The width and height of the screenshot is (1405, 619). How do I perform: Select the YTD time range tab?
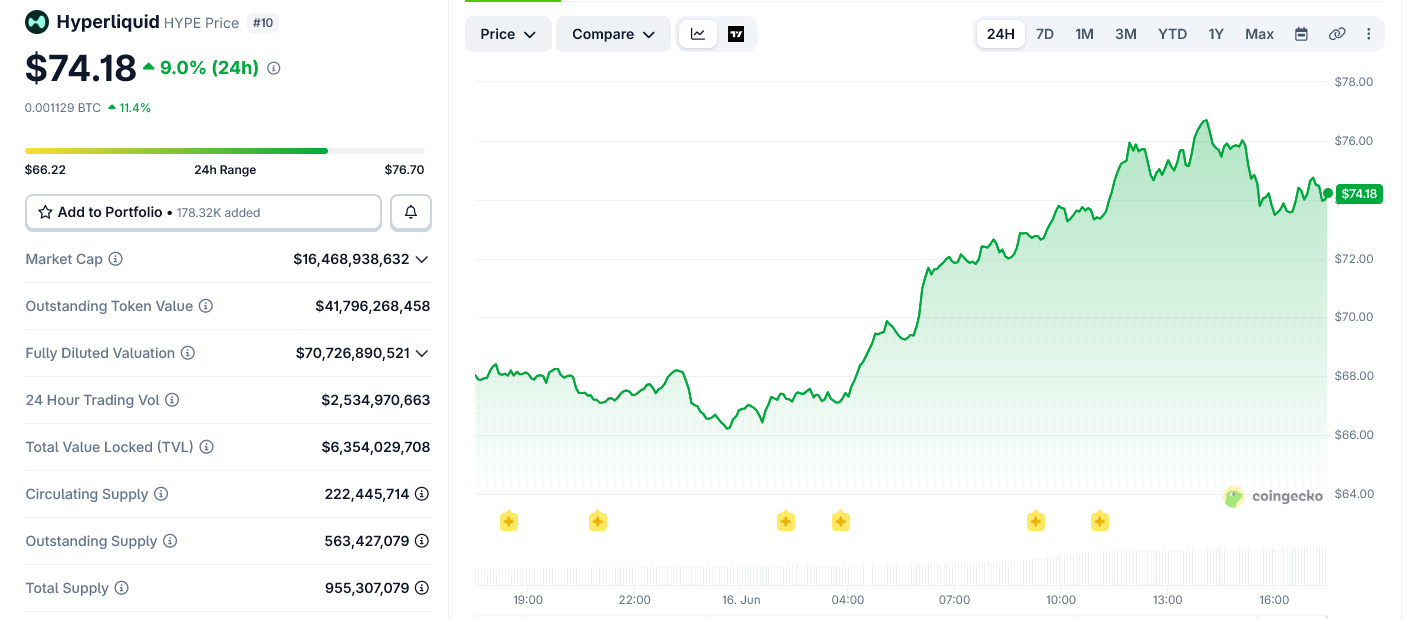tap(1172, 34)
